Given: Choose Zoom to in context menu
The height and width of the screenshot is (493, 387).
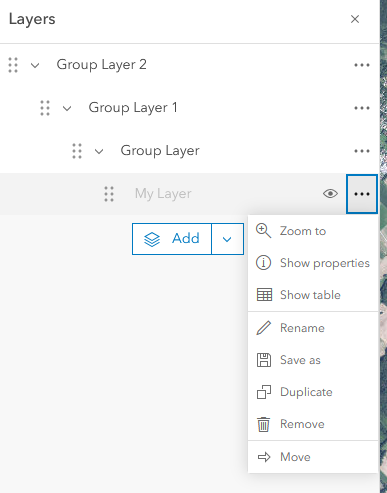Looking at the screenshot, I should click(x=313, y=231).
